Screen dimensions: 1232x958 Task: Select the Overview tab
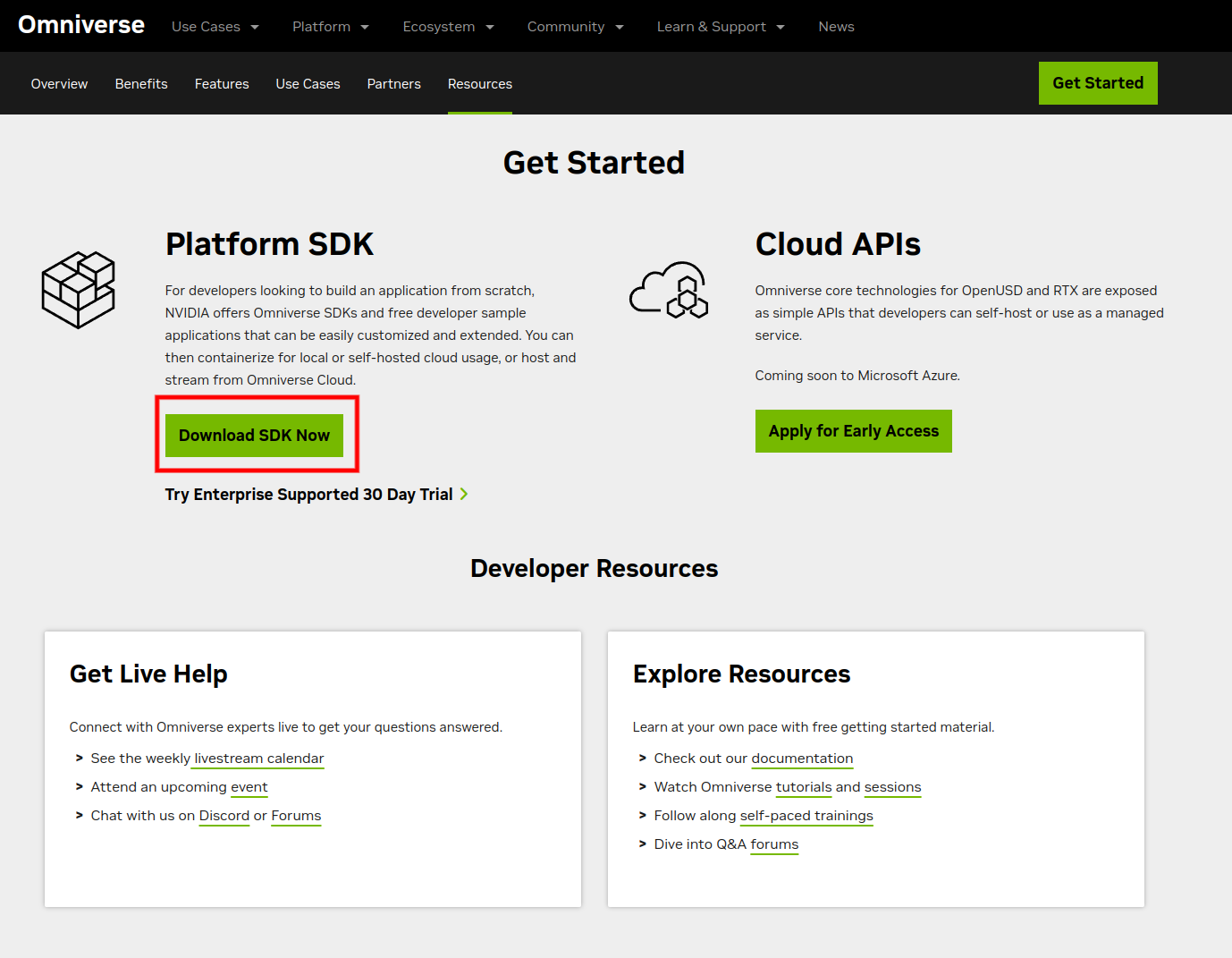[x=59, y=84]
